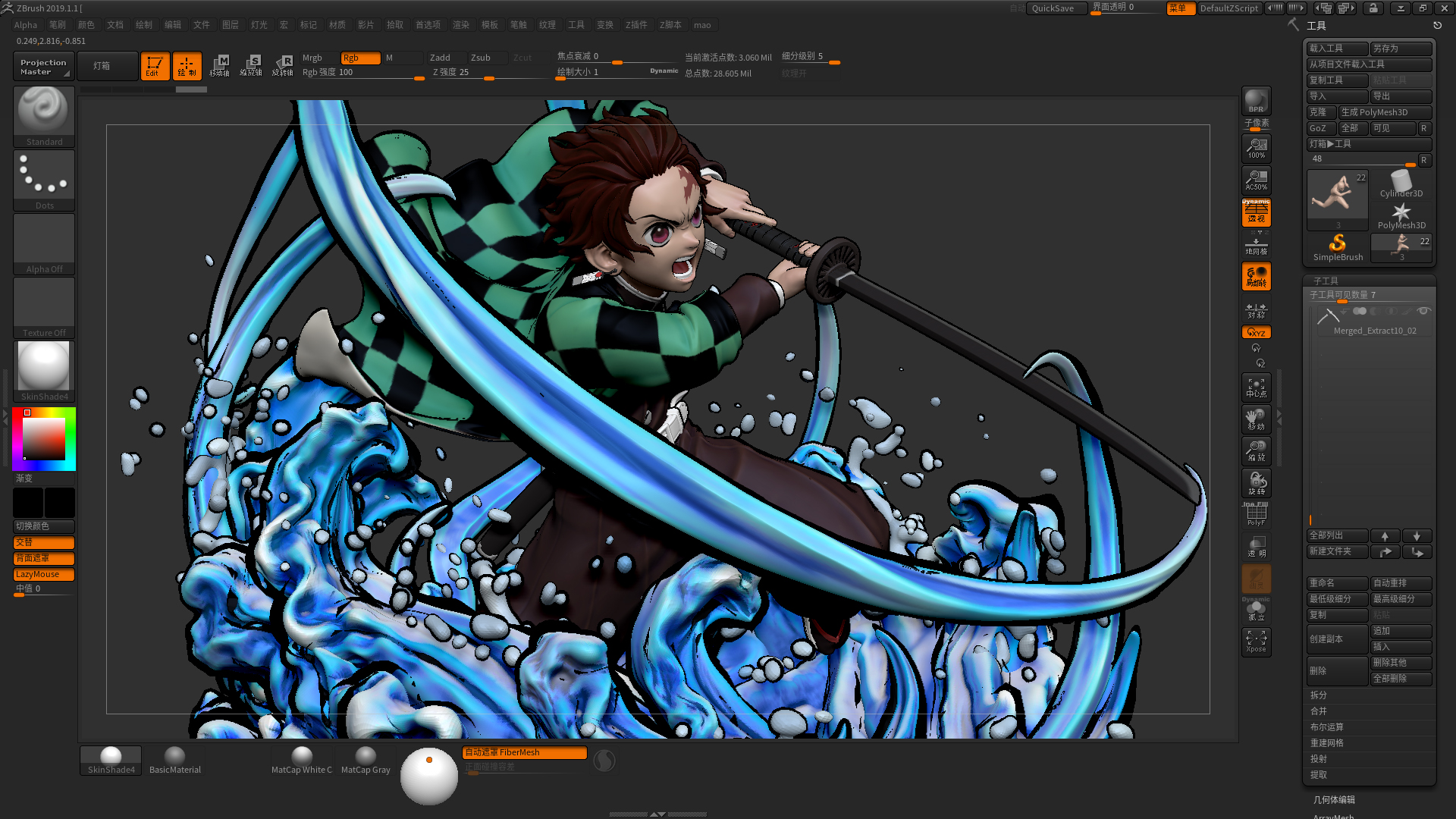
Task: Toggle the LazyMouse switch
Action: click(43, 574)
